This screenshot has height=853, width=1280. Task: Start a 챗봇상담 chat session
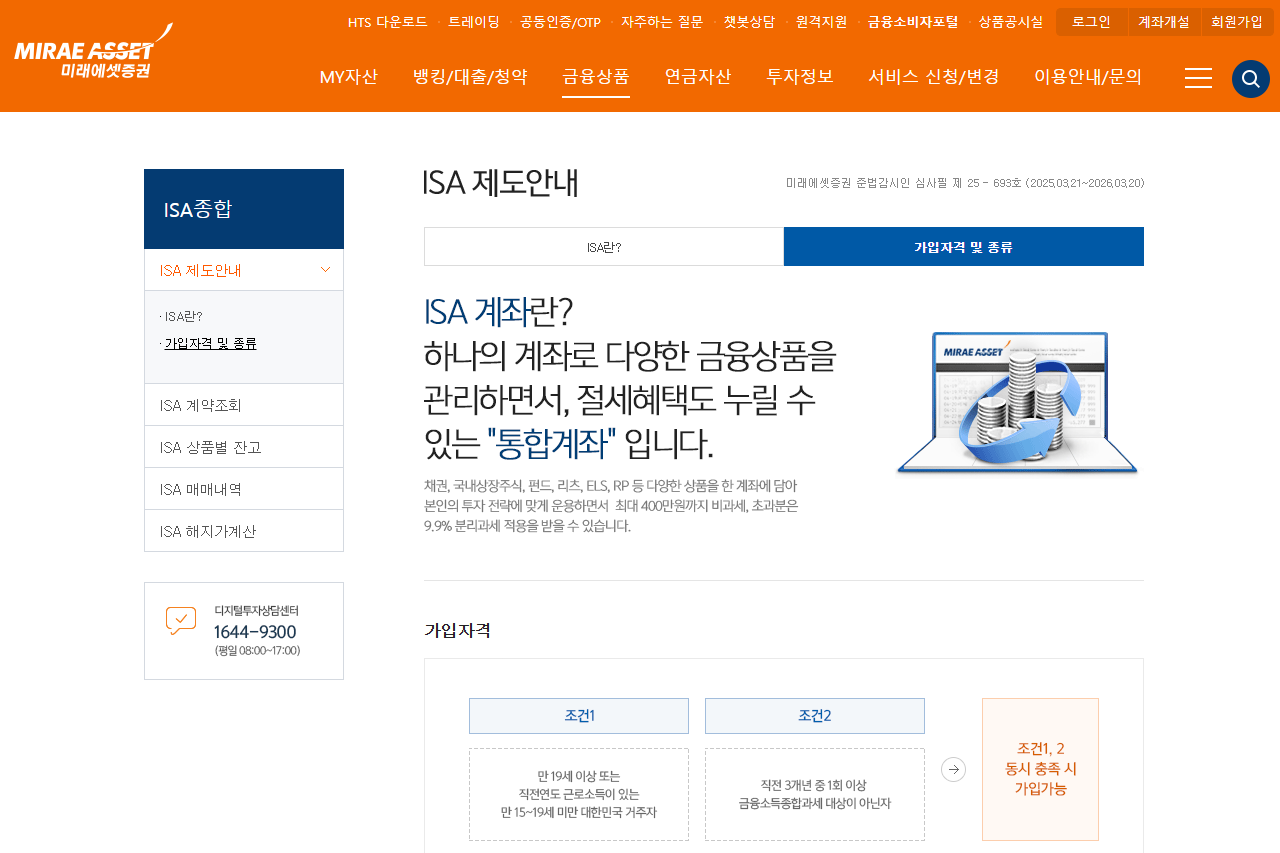click(x=749, y=20)
